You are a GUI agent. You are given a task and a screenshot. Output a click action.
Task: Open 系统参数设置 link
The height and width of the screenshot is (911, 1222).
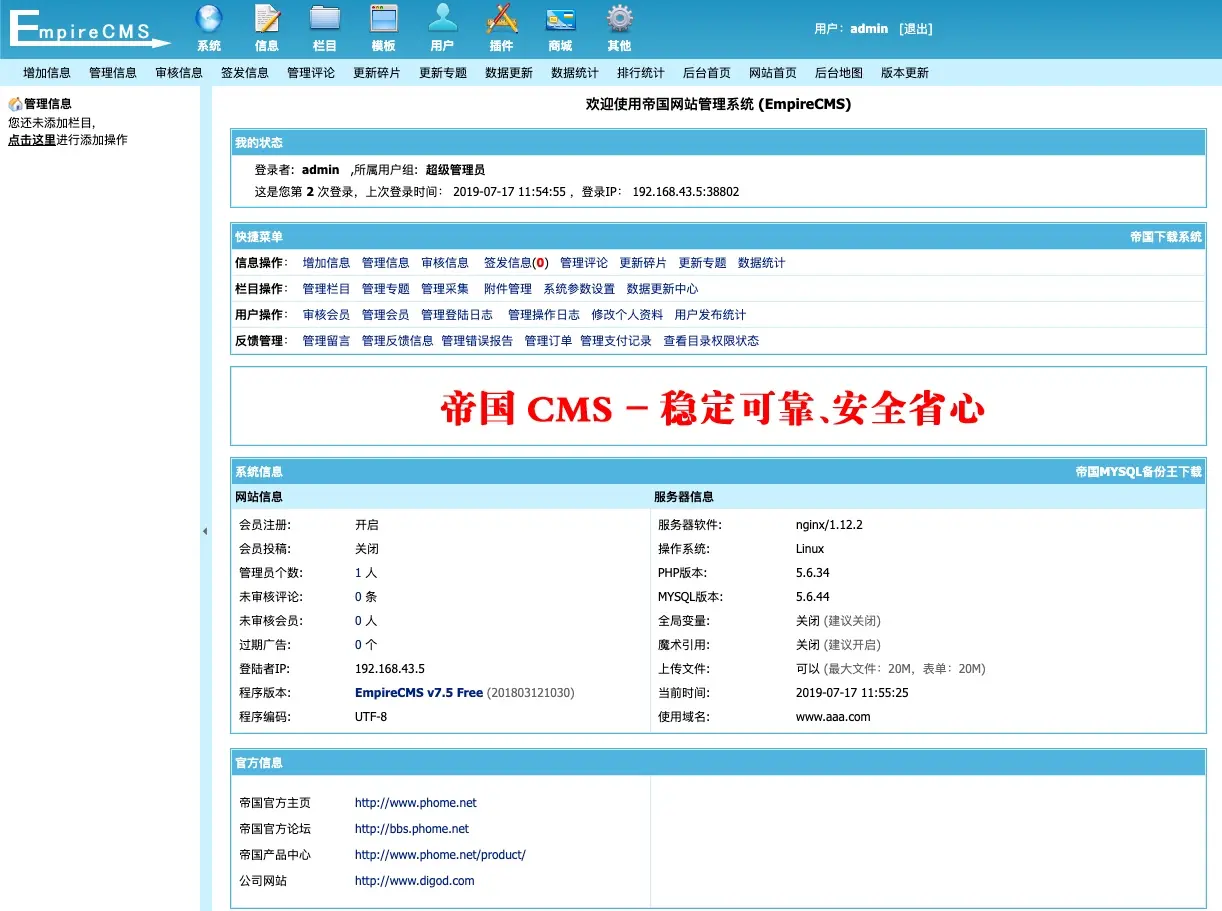[x=579, y=289]
